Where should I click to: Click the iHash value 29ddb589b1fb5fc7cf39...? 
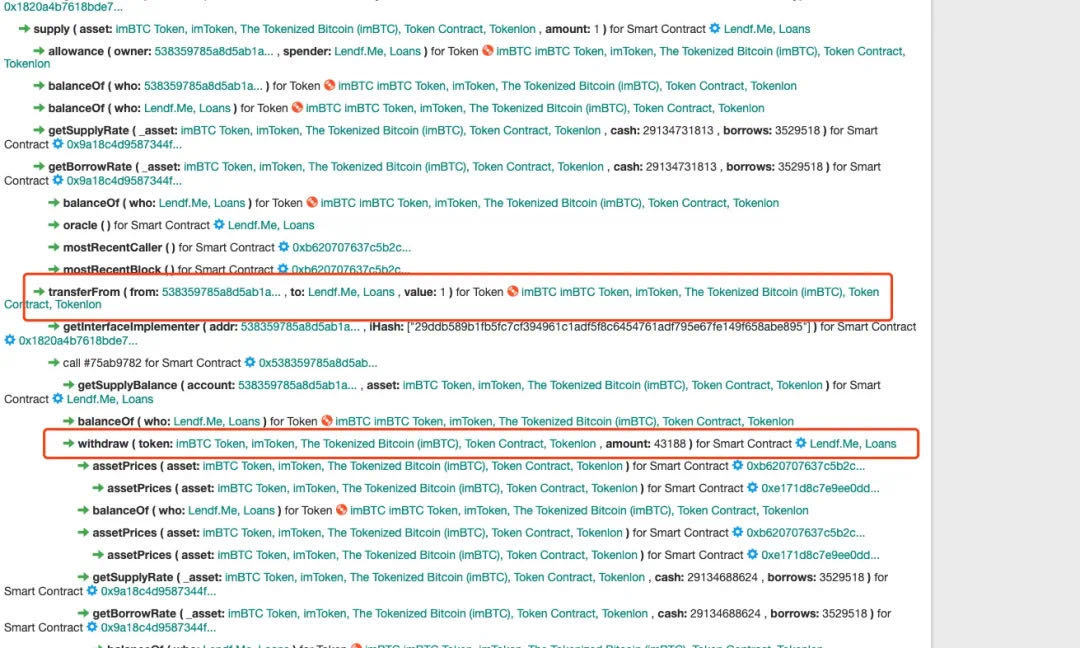tap(609, 326)
